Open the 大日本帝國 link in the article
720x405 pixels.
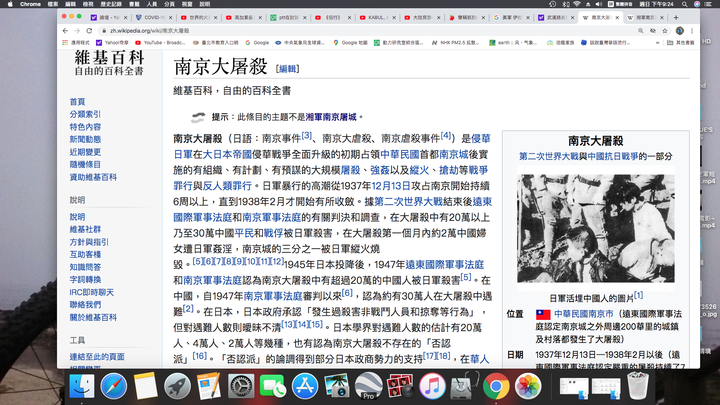click(227, 154)
